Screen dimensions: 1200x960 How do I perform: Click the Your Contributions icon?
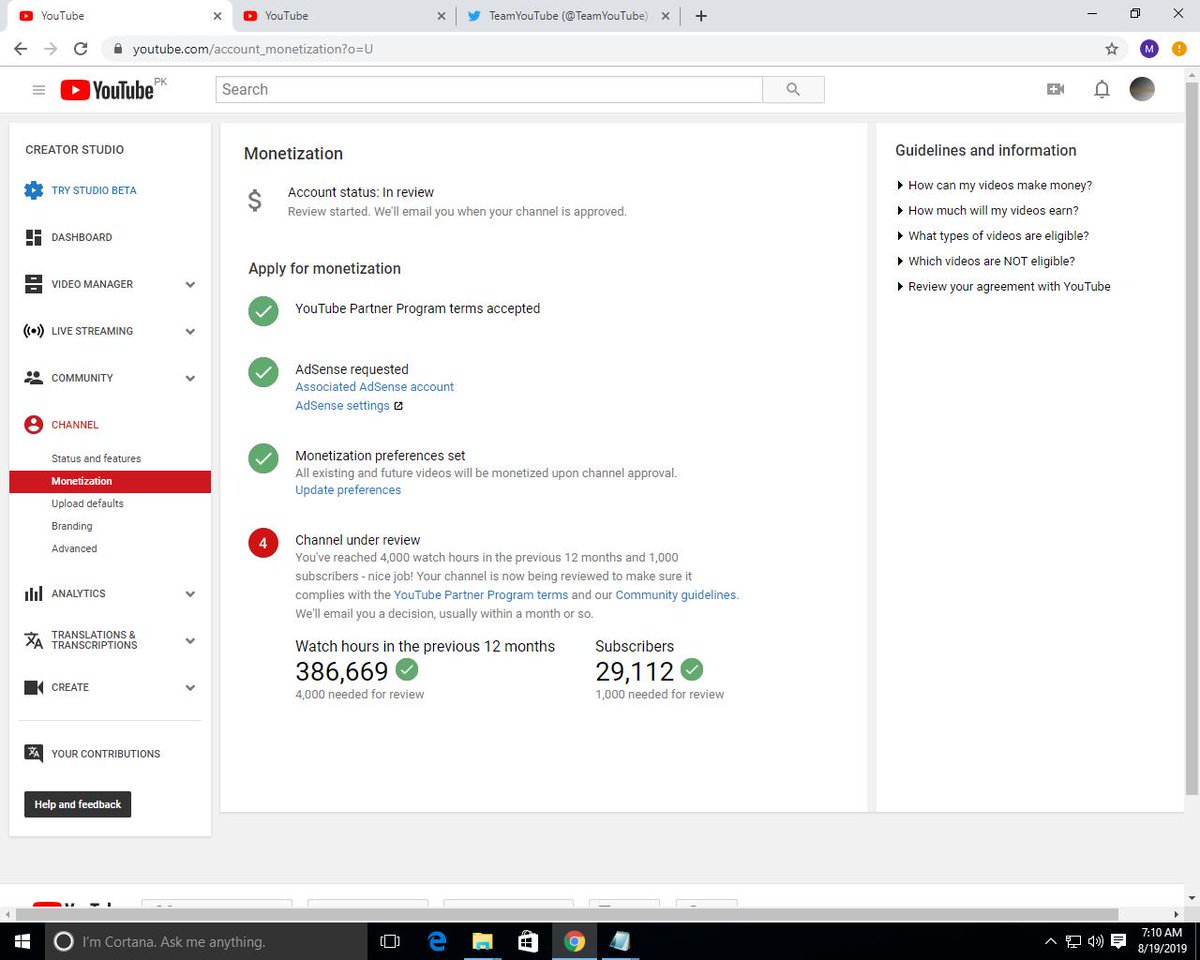point(33,754)
